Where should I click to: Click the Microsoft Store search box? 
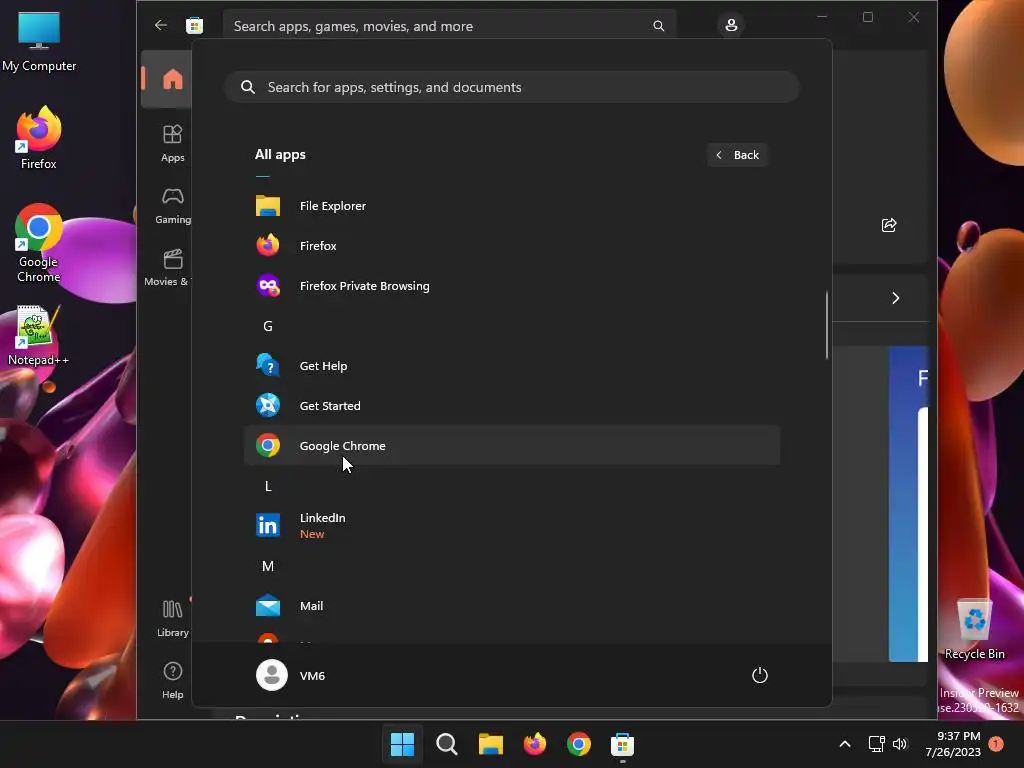[449, 25]
